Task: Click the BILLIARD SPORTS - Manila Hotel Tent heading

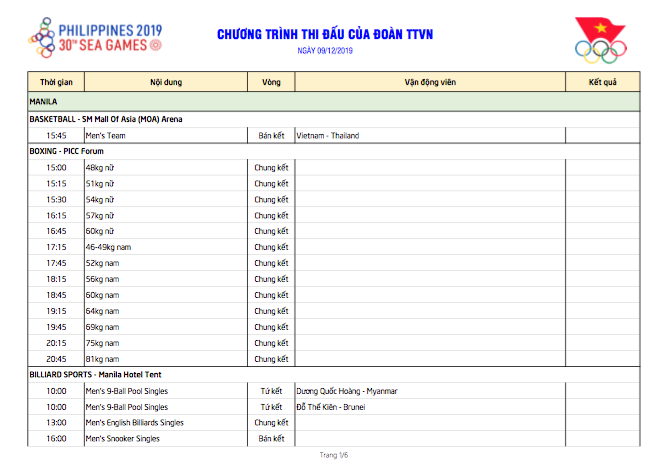Action: click(x=95, y=375)
